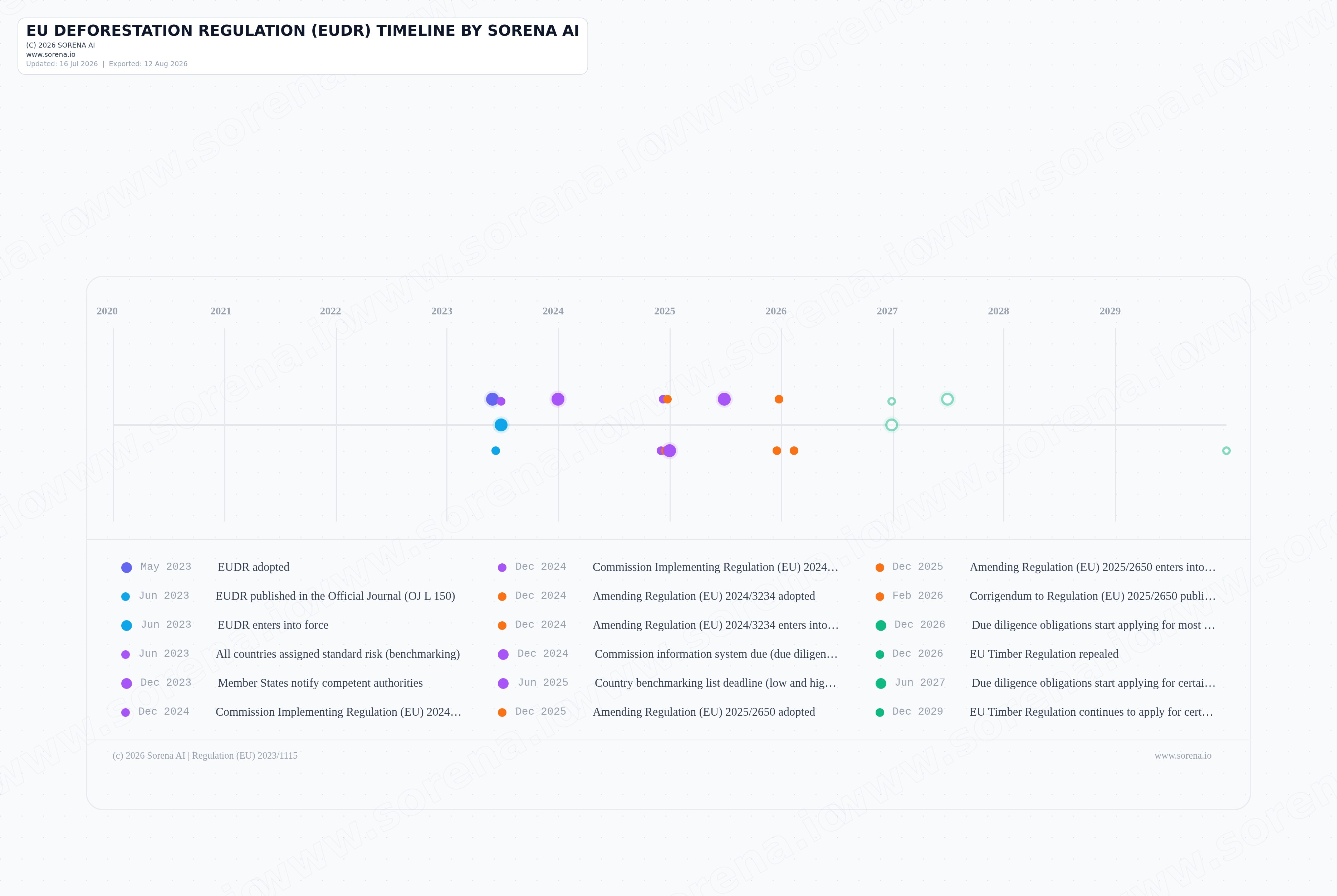Click the hollow green marker at the timeline's right end
Viewport: 1337px width, 896px height.
point(1226,450)
